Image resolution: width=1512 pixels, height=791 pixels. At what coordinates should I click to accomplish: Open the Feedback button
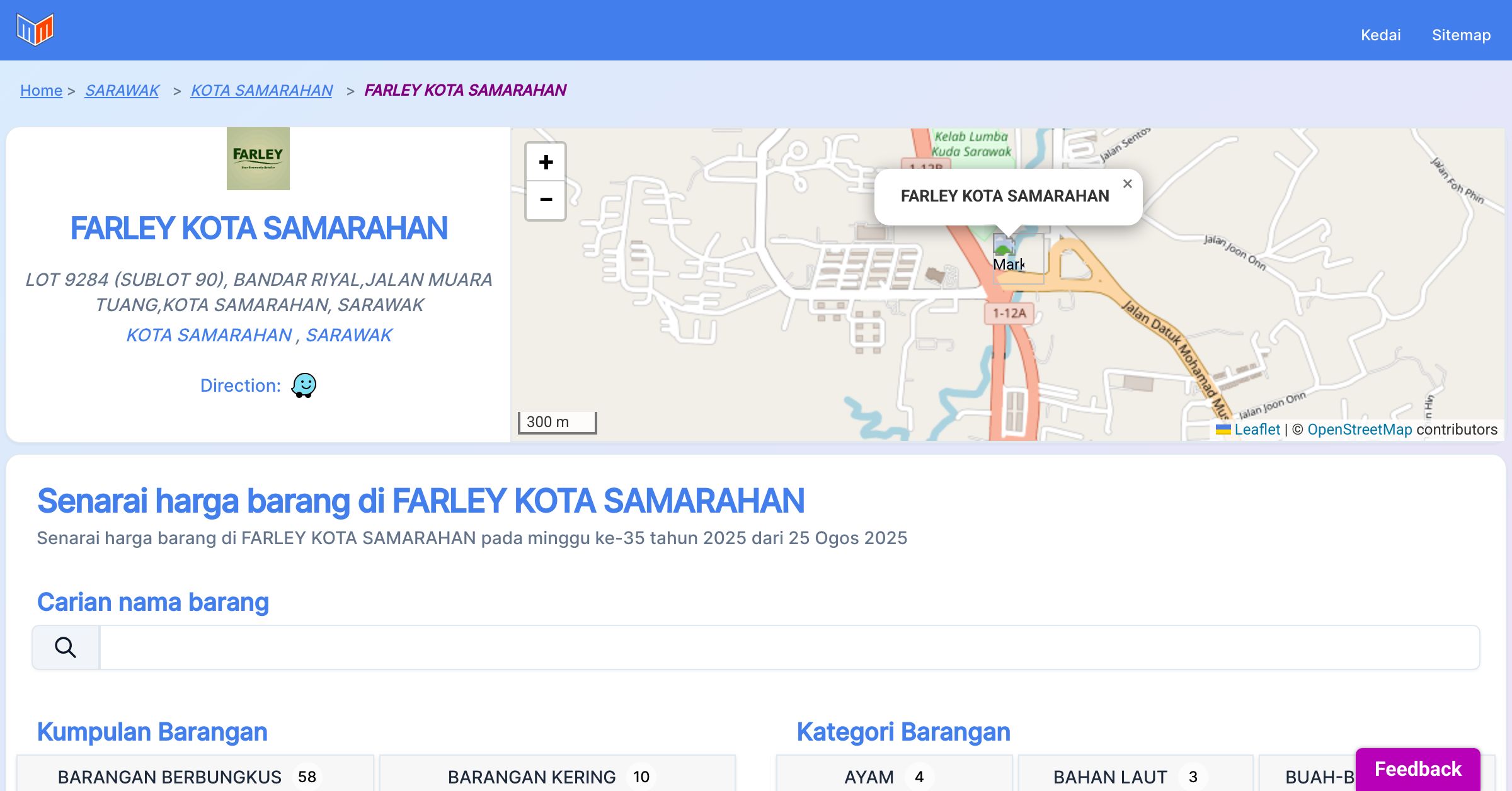click(x=1417, y=768)
